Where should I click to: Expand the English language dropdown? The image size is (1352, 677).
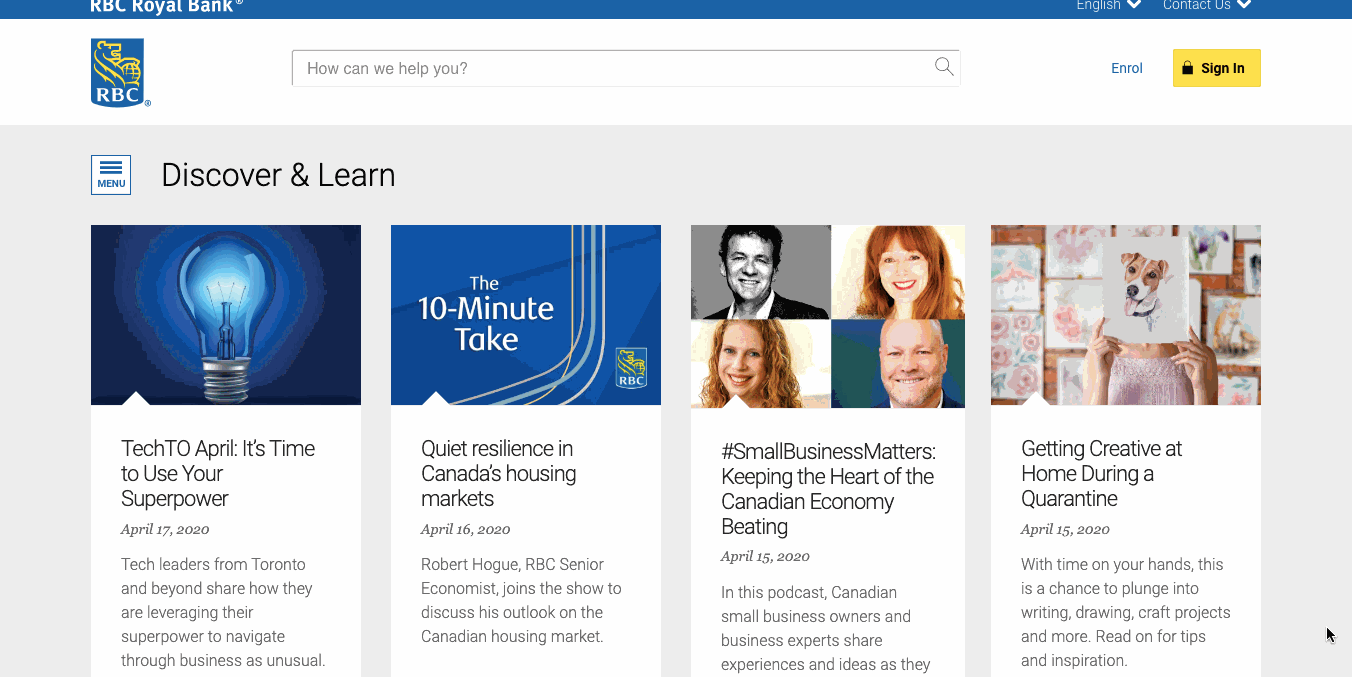pos(1108,5)
